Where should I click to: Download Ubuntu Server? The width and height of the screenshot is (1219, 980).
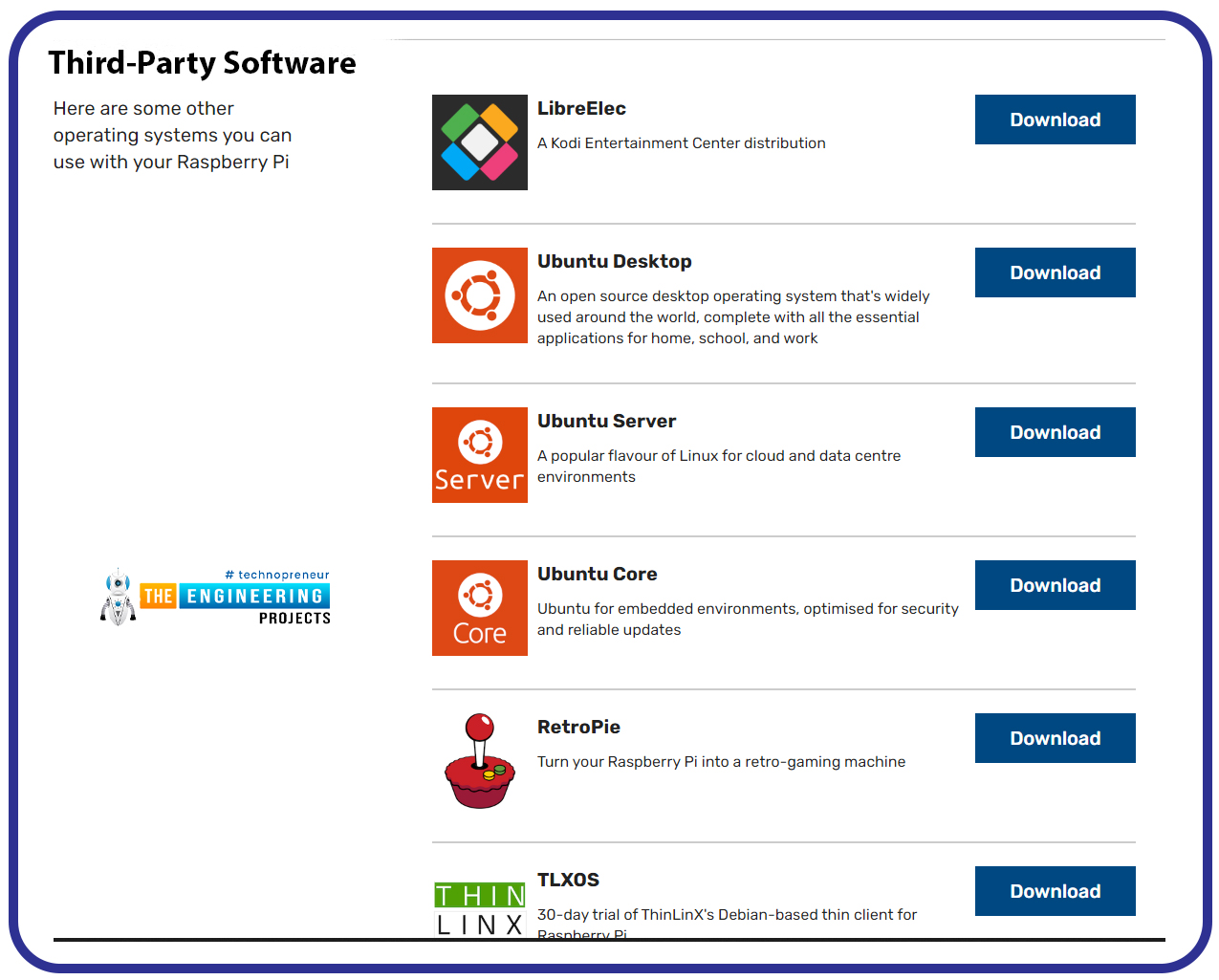point(1056,432)
